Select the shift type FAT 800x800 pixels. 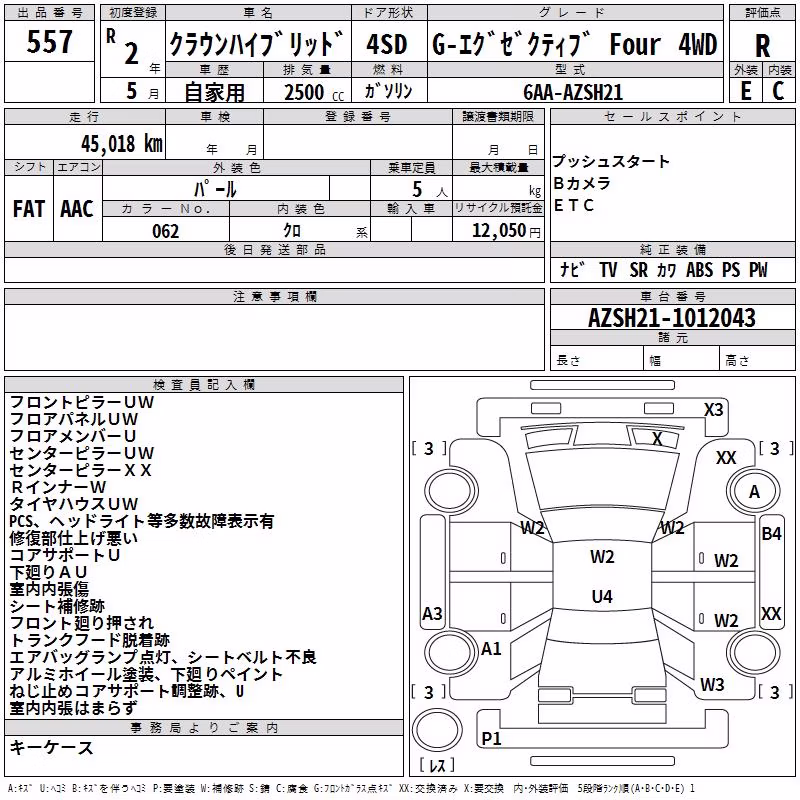[x=29, y=209]
